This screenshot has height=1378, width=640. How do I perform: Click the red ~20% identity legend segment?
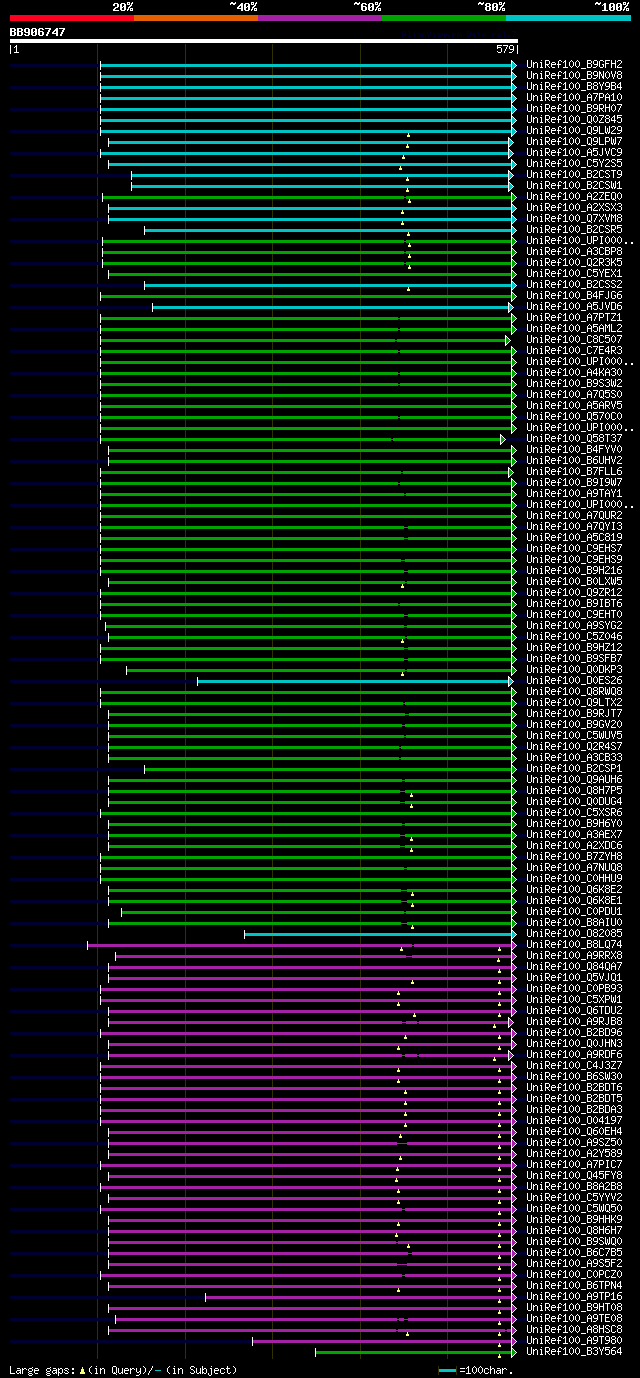[71, 17]
